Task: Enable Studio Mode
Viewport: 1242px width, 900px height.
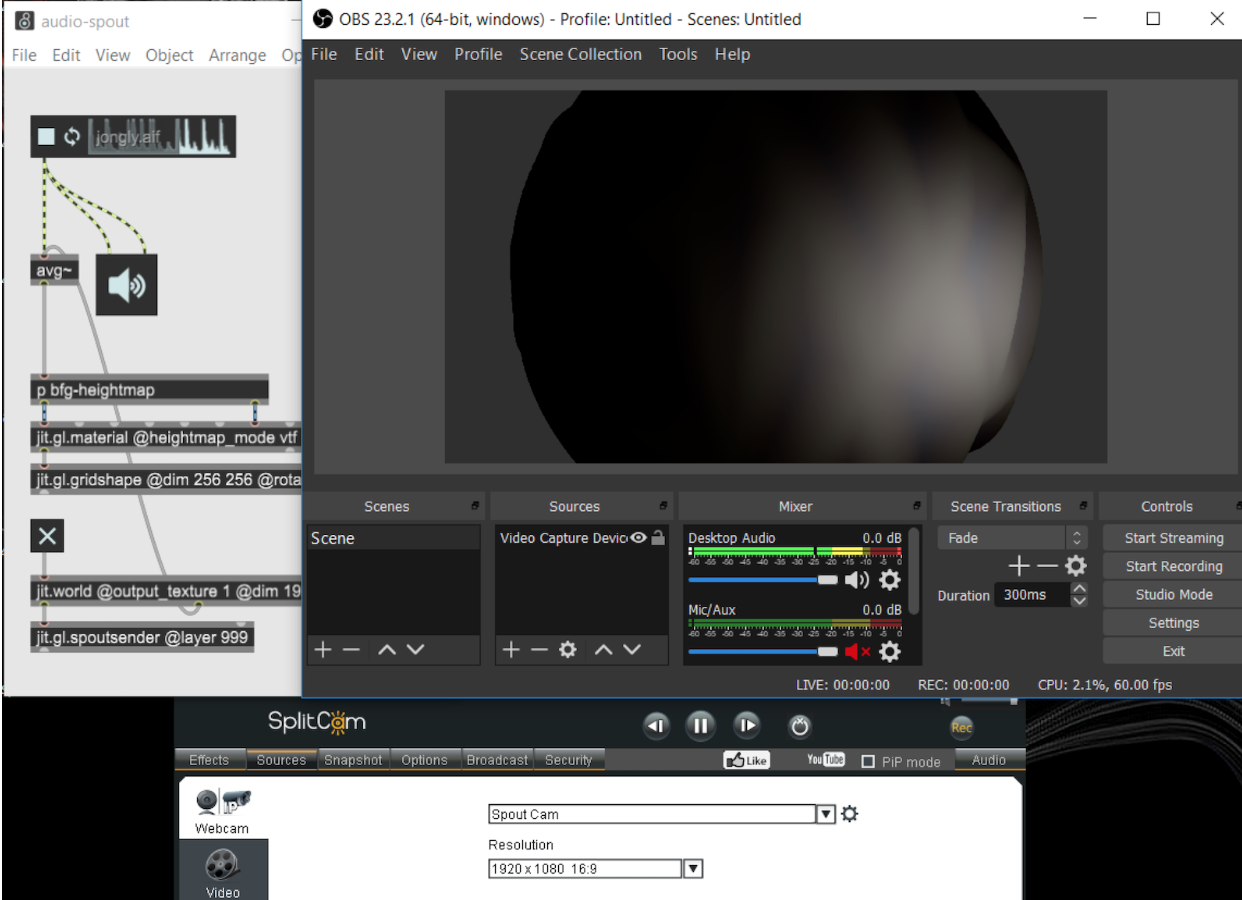Action: (1174, 594)
